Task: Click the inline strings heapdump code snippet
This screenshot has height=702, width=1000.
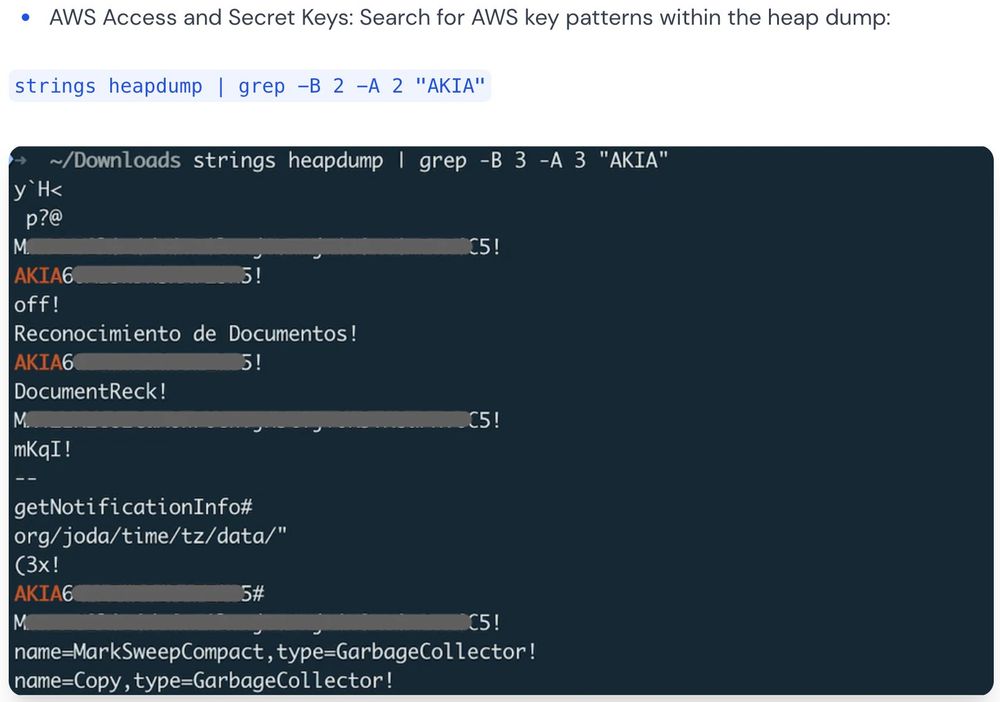Action: click(x=249, y=85)
